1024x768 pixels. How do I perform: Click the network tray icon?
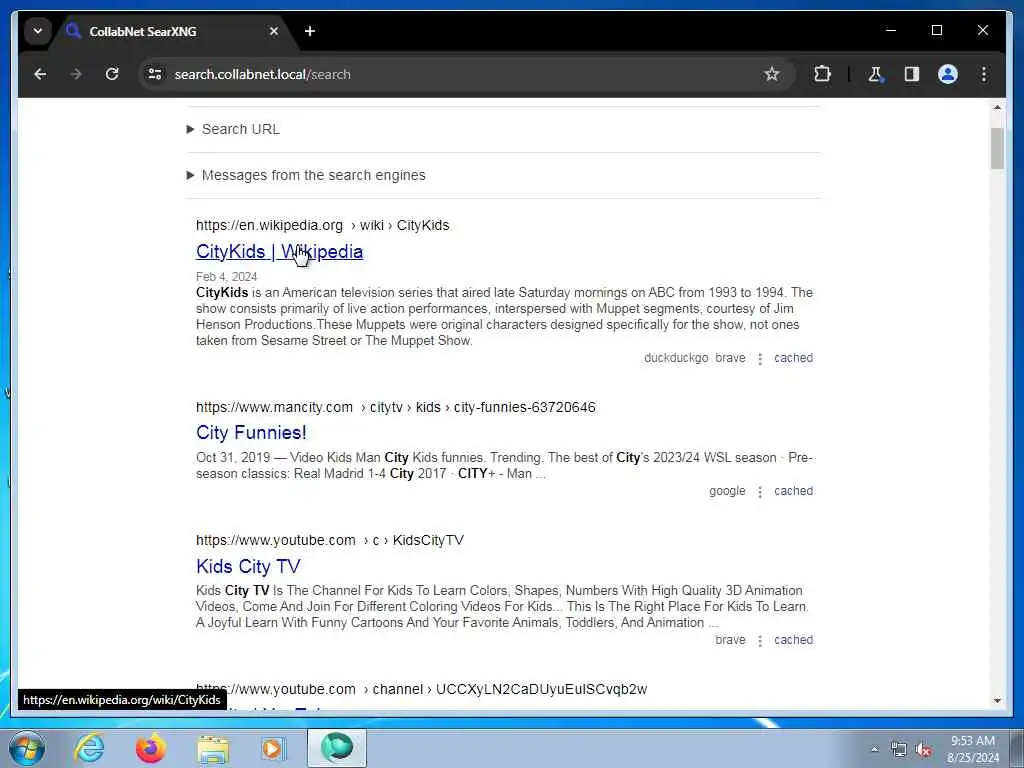pyautogui.click(x=899, y=750)
